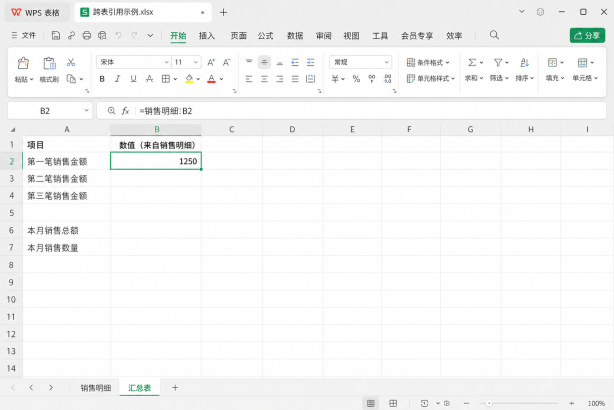Click the green 分享 share button
This screenshot has width=614, height=410.
(587, 35)
